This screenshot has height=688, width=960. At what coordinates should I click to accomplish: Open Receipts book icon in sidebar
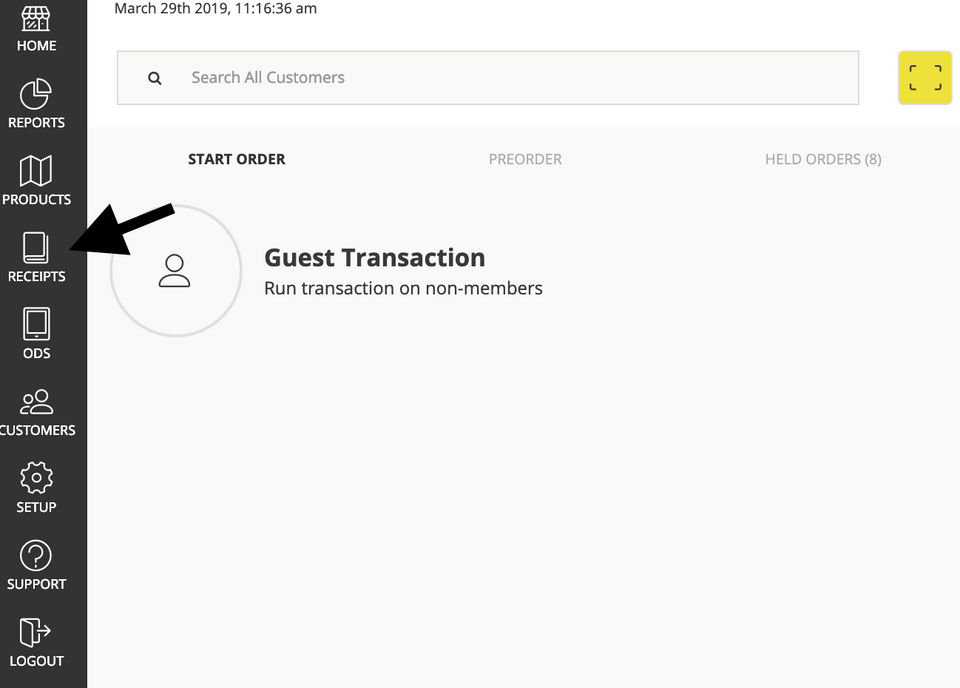[x=36, y=248]
